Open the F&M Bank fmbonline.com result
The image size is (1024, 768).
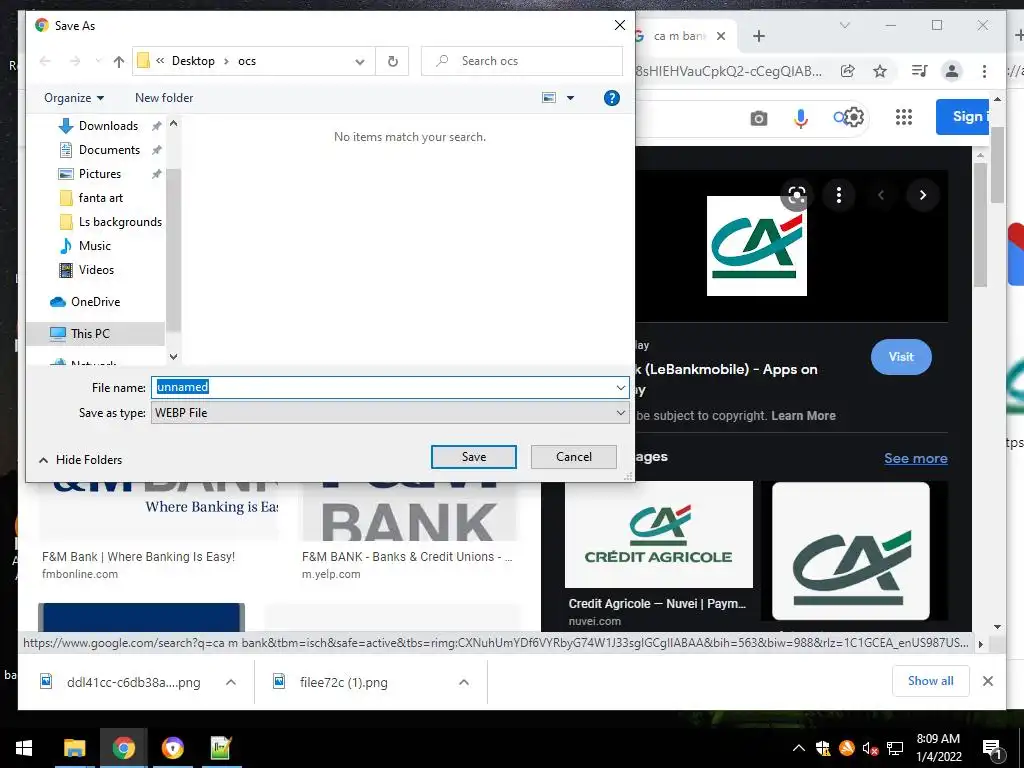click(138, 557)
